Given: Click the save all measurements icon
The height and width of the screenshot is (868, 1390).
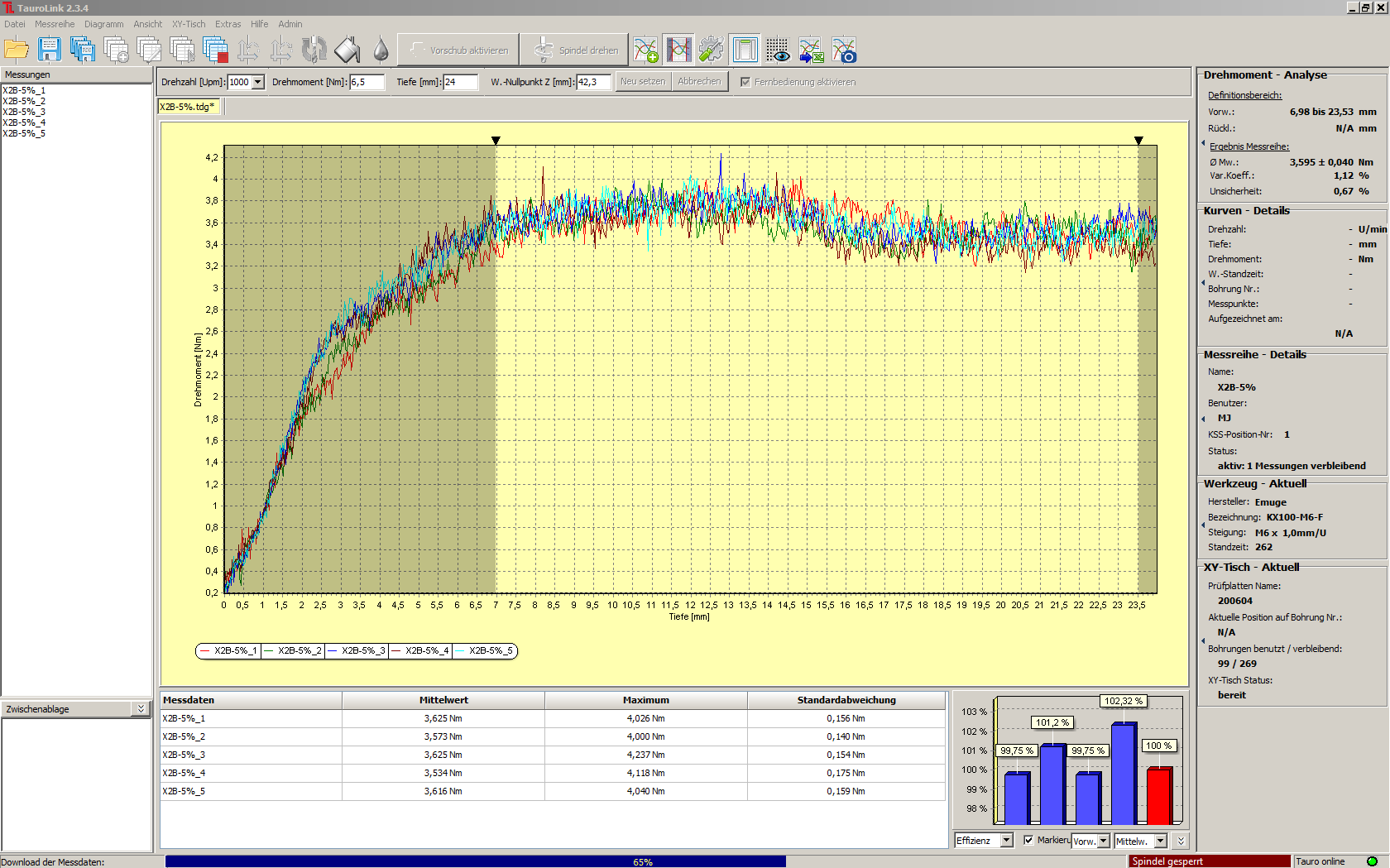Looking at the screenshot, I should 83,50.
